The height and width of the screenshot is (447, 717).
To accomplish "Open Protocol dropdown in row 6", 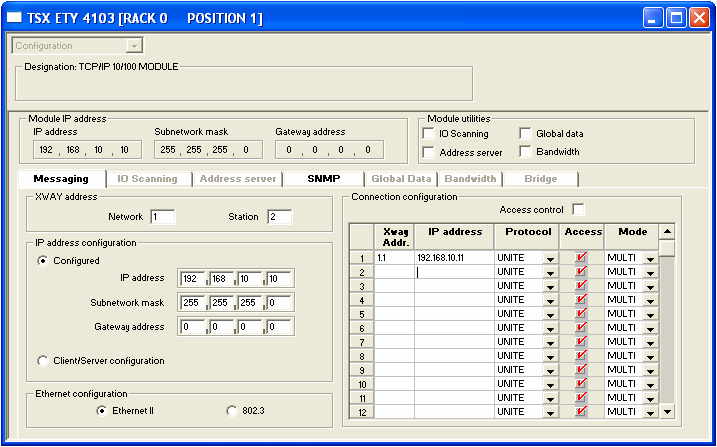I will [x=551, y=329].
